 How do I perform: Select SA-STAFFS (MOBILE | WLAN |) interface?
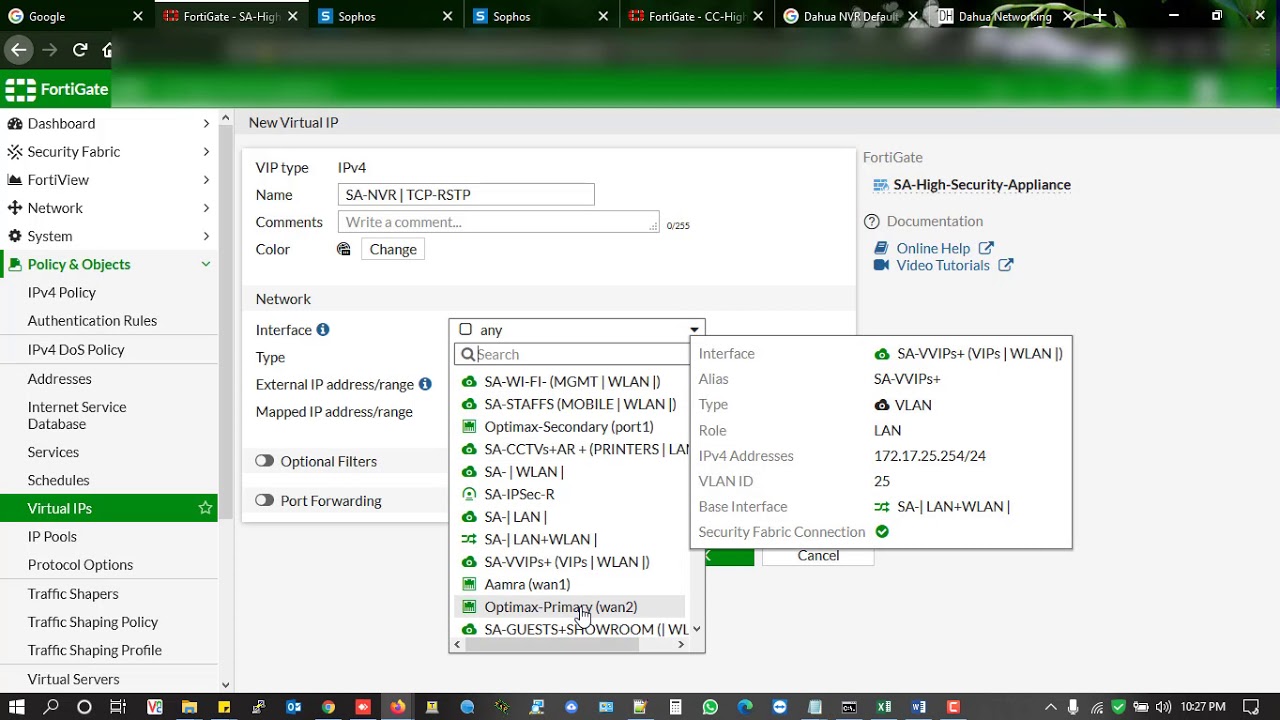click(x=570, y=404)
